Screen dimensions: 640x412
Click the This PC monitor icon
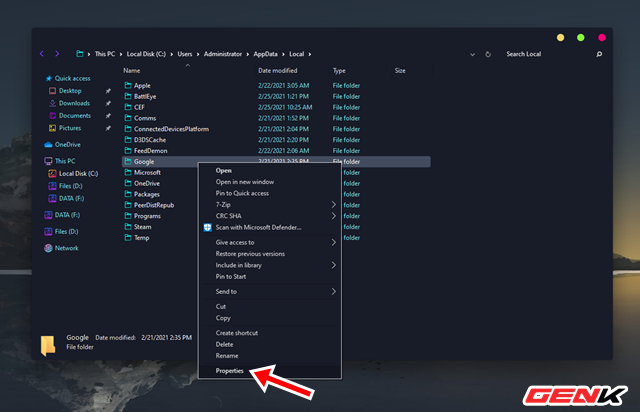click(48, 161)
